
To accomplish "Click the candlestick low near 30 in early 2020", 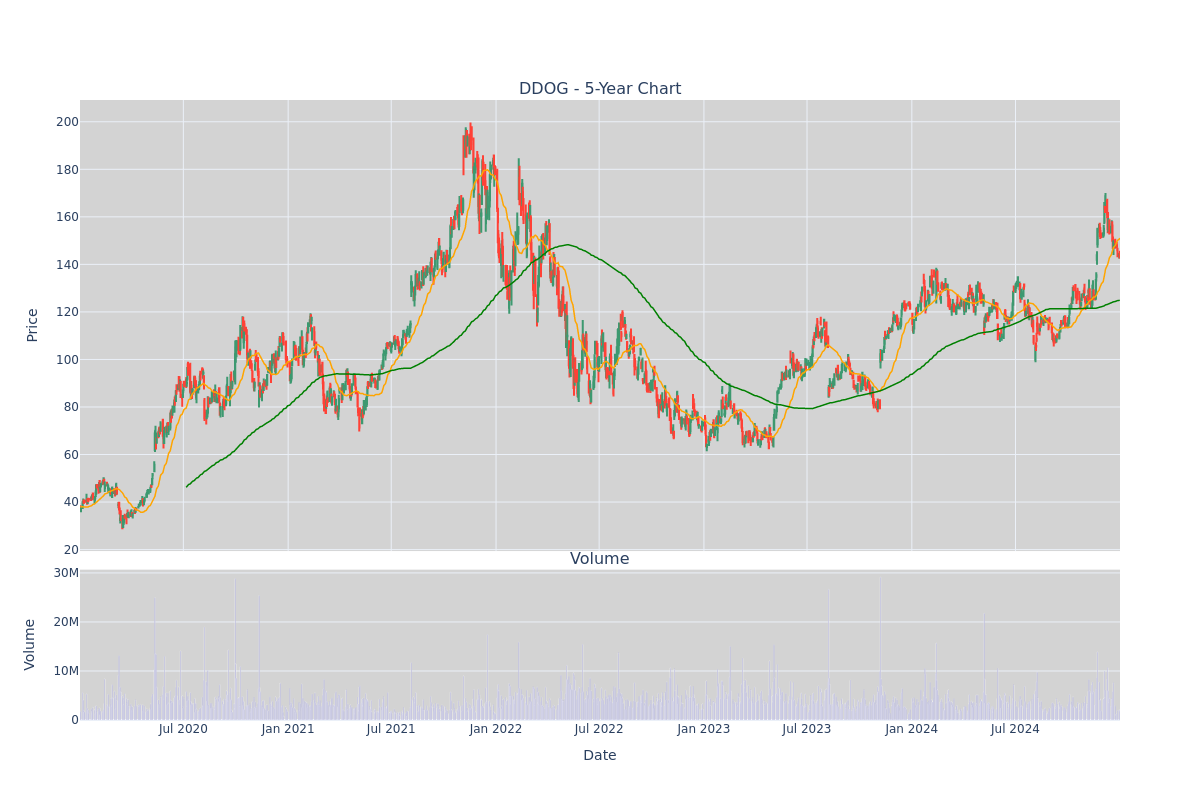I will [123, 525].
